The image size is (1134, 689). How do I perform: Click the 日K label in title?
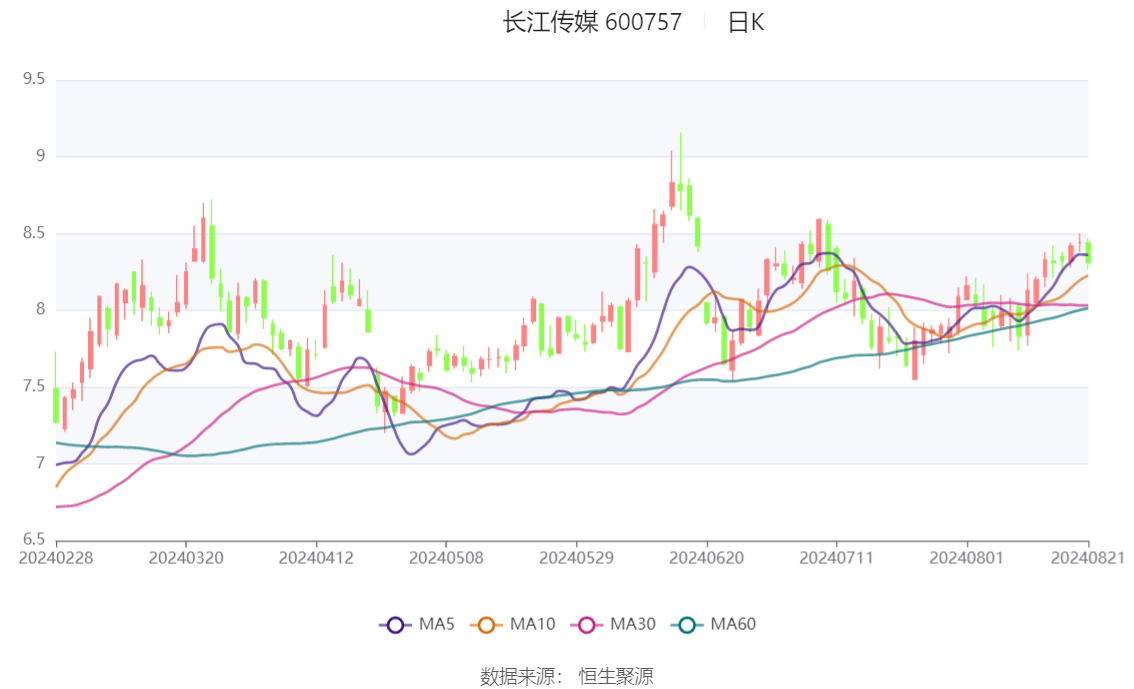click(746, 22)
